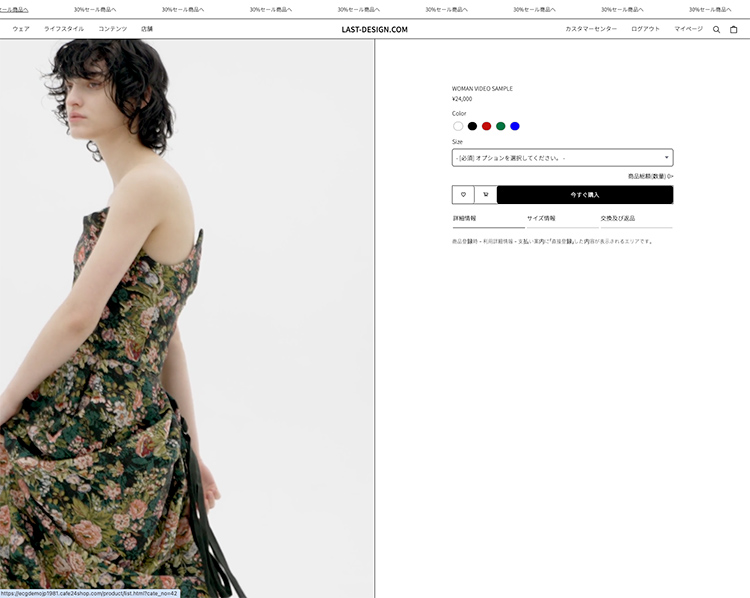The width and height of the screenshot is (750, 598).
Task: Go to カスタマーセンター page
Action: (x=591, y=29)
